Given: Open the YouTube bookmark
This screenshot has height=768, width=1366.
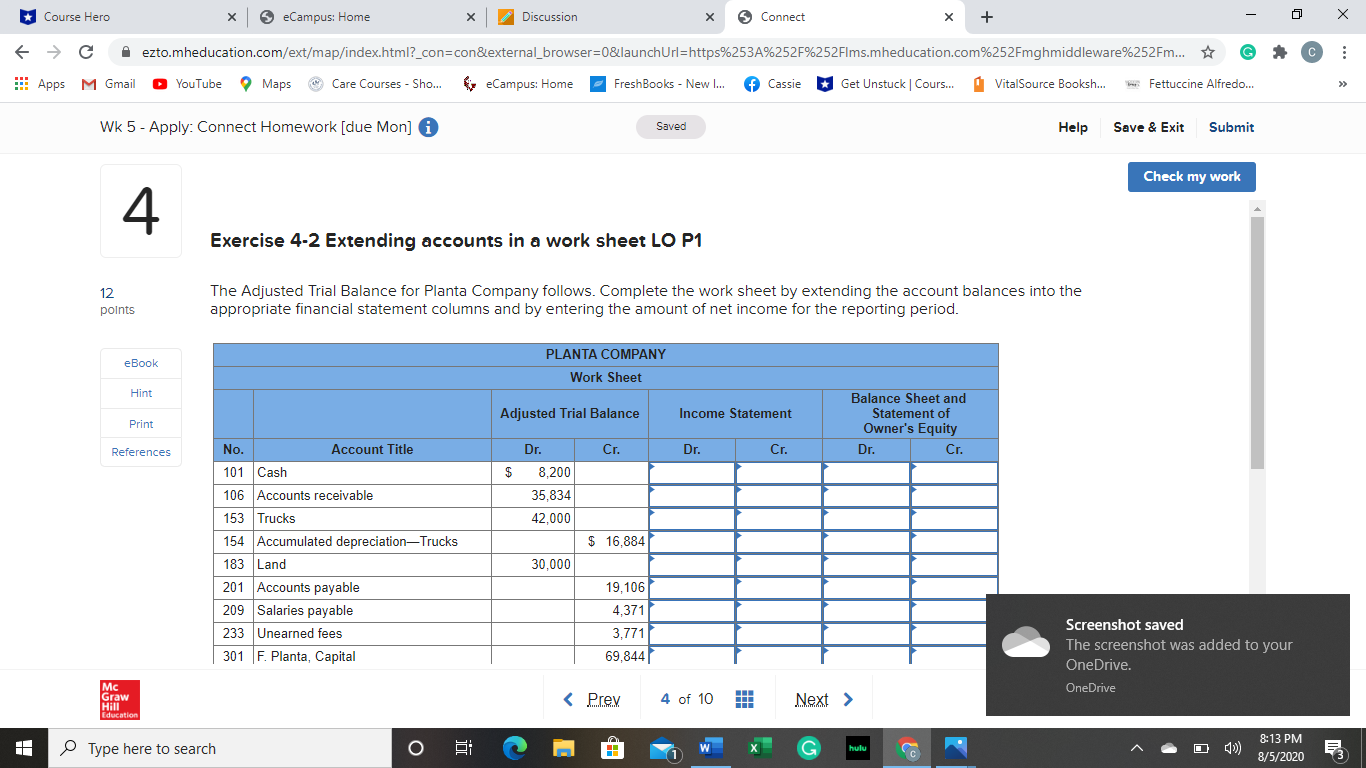Looking at the screenshot, I should (x=187, y=84).
